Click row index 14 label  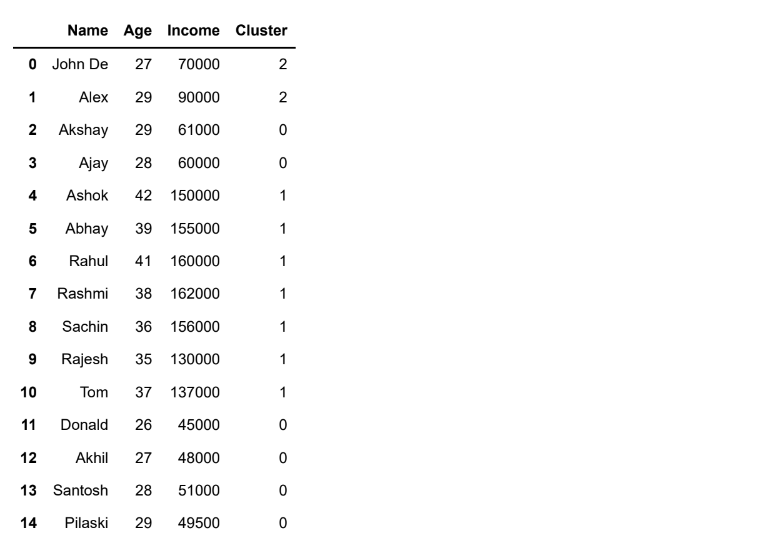pyautogui.click(x=28, y=523)
